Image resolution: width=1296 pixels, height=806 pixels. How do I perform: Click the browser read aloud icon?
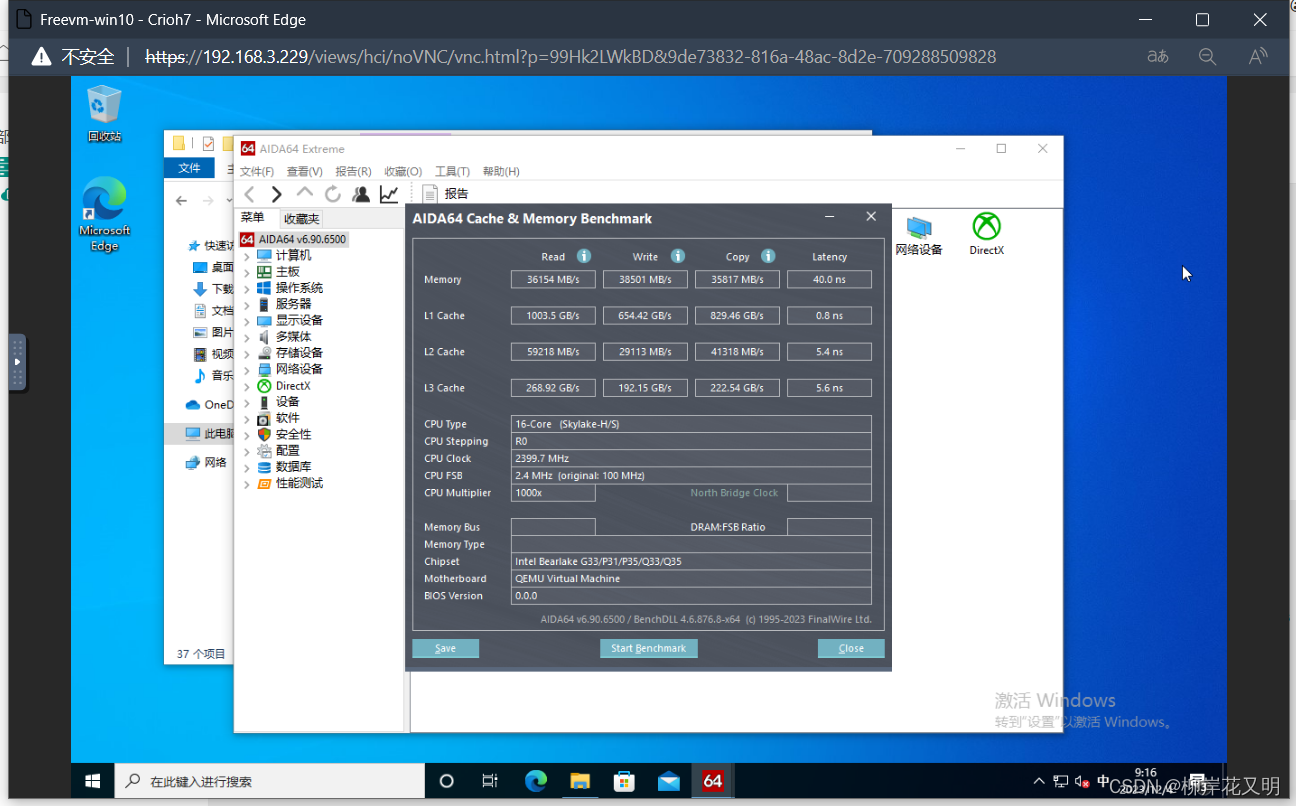pos(1258,57)
